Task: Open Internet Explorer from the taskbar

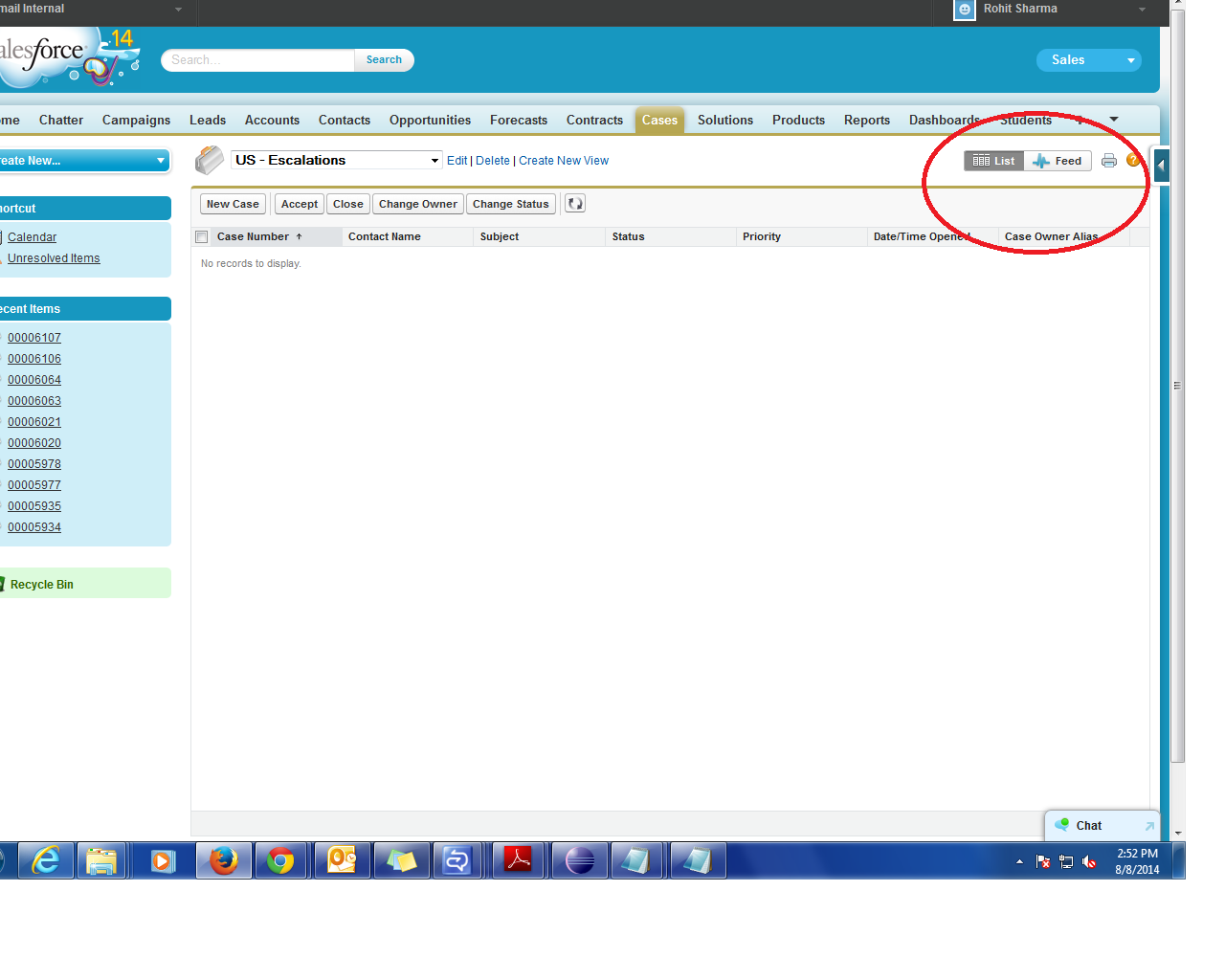Action: pyautogui.click(x=45, y=861)
